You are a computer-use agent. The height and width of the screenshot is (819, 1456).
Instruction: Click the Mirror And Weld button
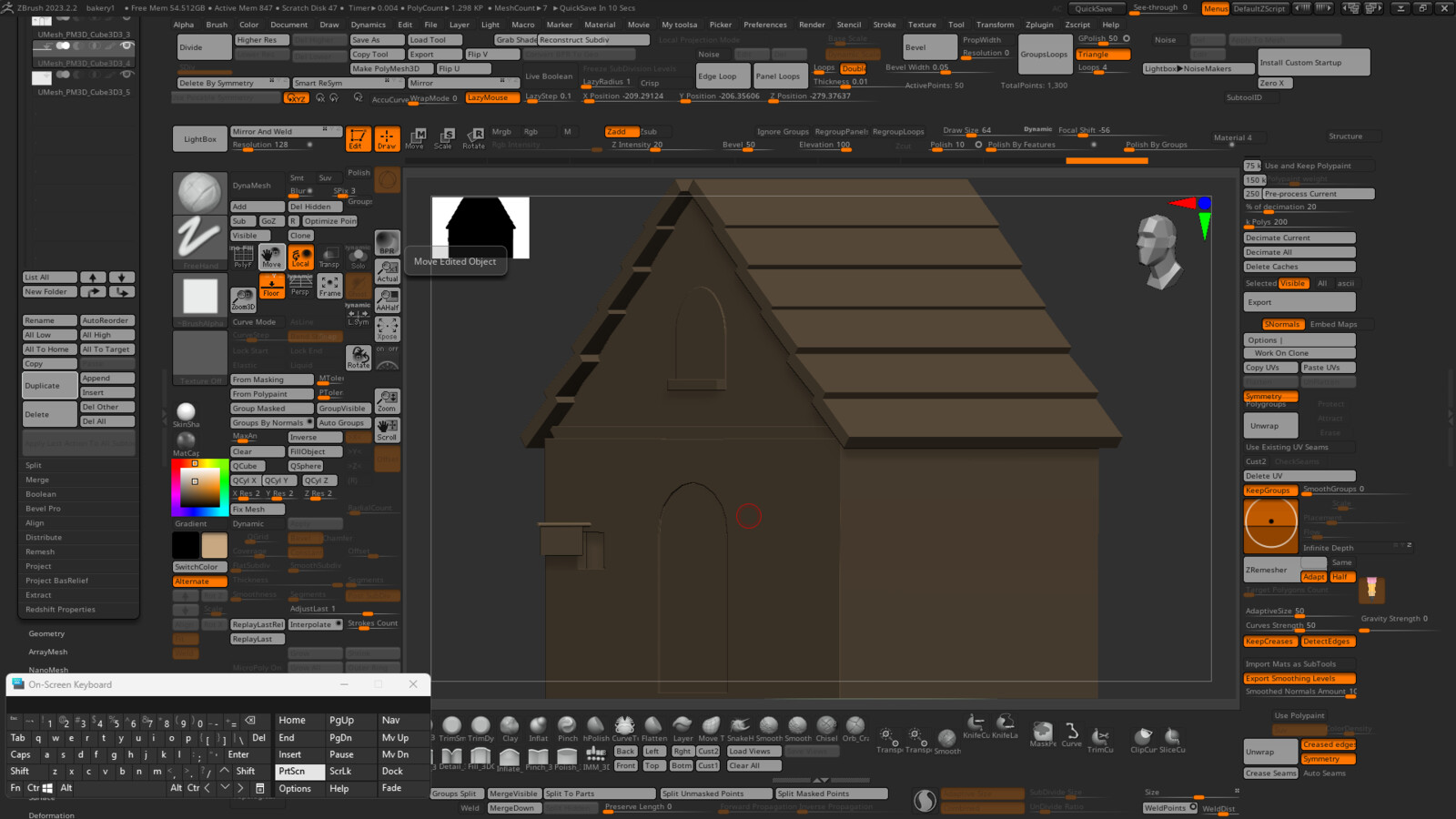click(x=286, y=131)
